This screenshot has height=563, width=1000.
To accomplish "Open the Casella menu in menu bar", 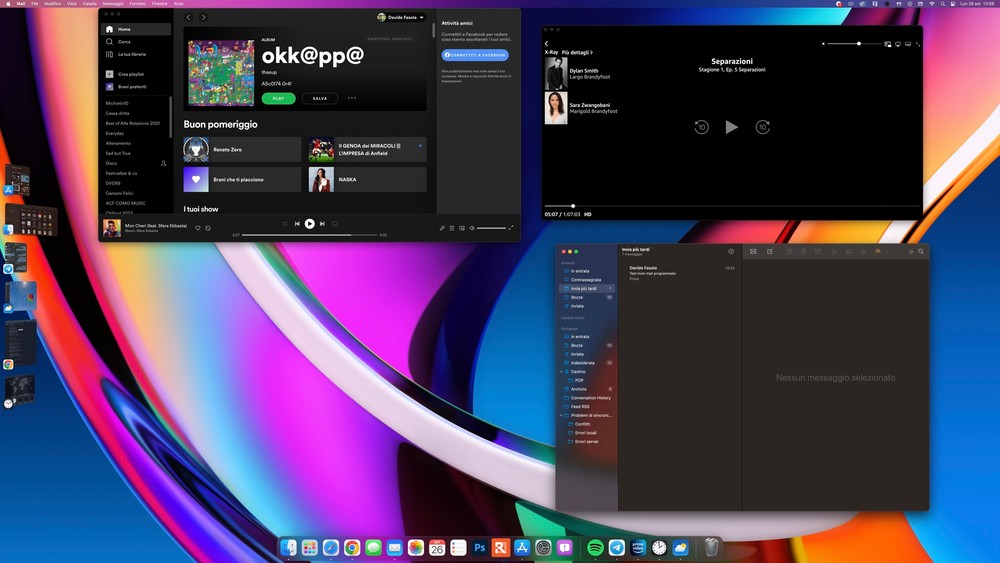I will pos(90,4).
